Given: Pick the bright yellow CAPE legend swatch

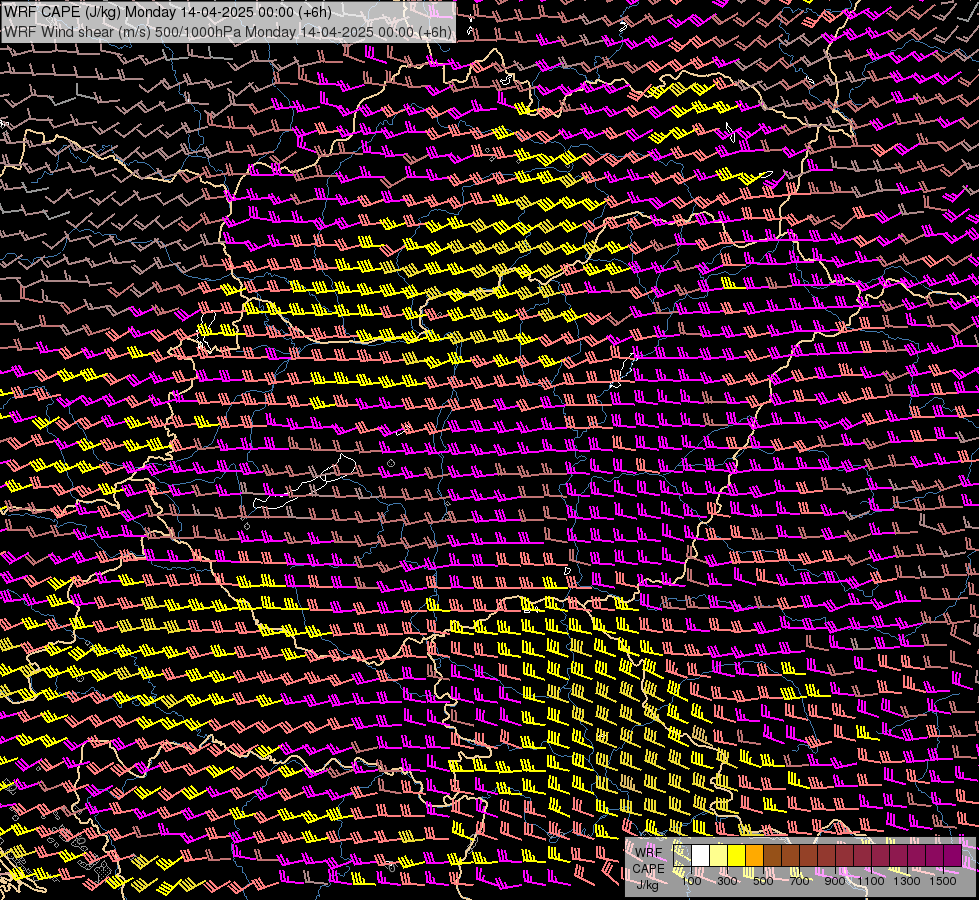Looking at the screenshot, I should click(x=737, y=855).
